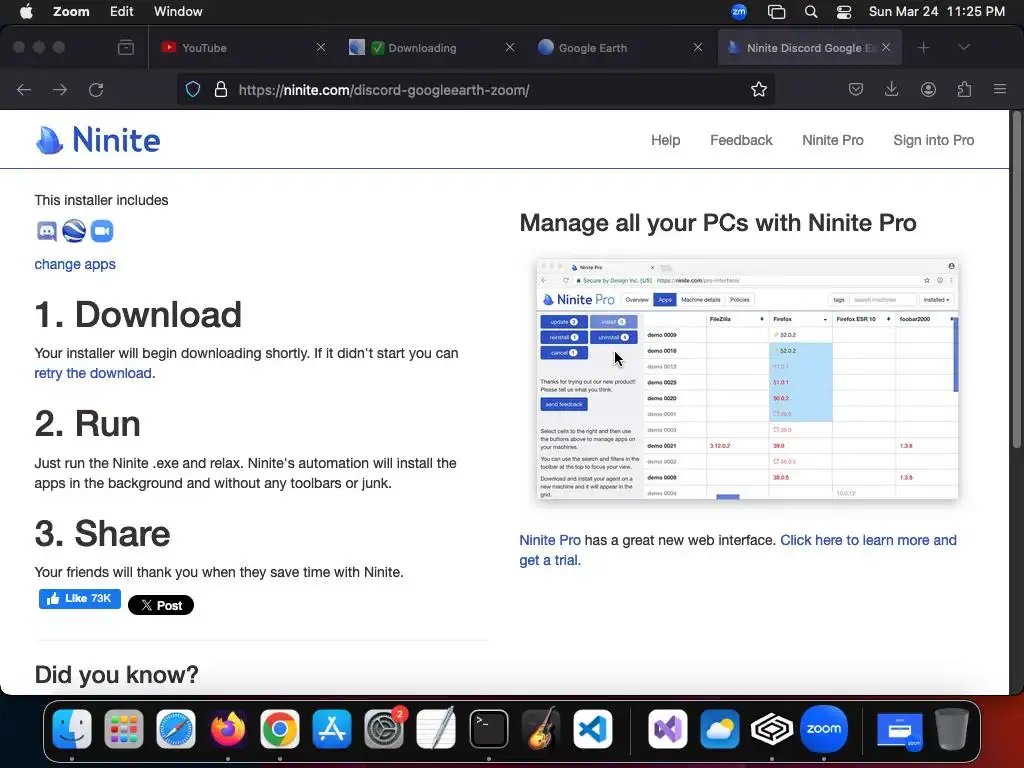This screenshot has height=768, width=1024.
Task: Click the change apps link
Action: (75, 264)
